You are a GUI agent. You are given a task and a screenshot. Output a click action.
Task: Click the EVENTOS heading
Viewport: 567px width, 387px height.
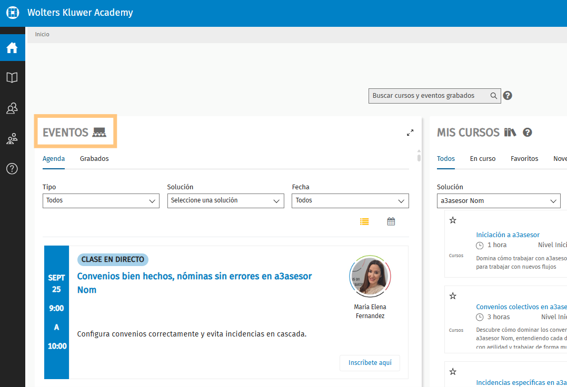click(x=65, y=132)
